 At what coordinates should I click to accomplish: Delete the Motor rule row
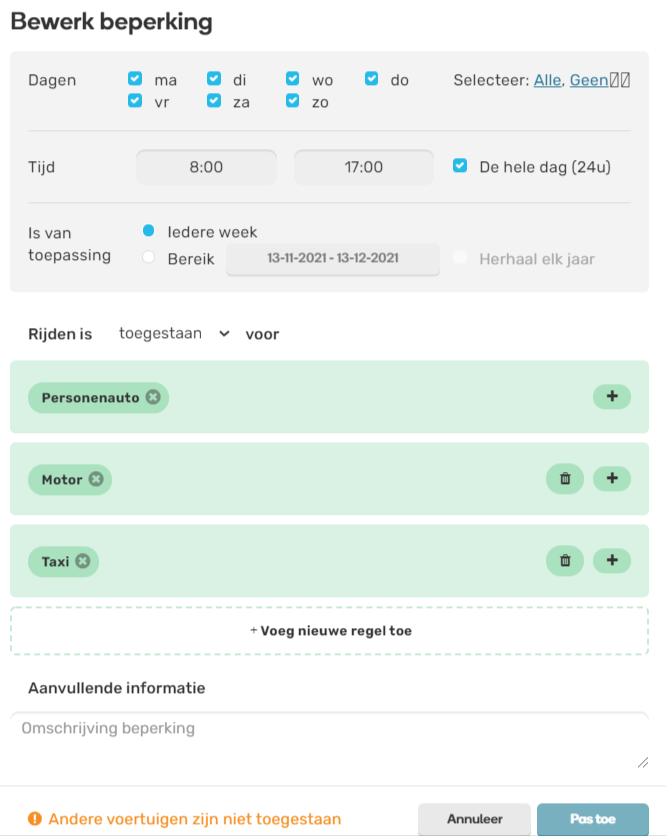click(x=565, y=479)
